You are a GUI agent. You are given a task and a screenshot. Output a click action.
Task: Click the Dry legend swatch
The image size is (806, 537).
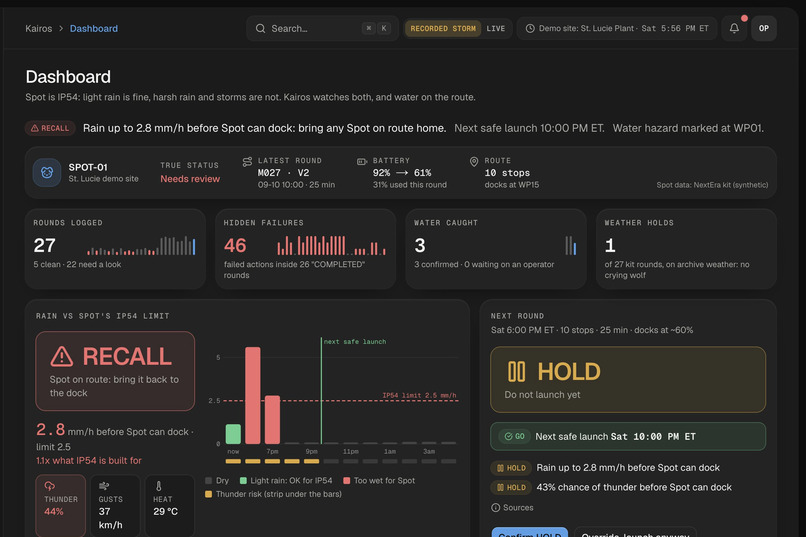coord(209,480)
